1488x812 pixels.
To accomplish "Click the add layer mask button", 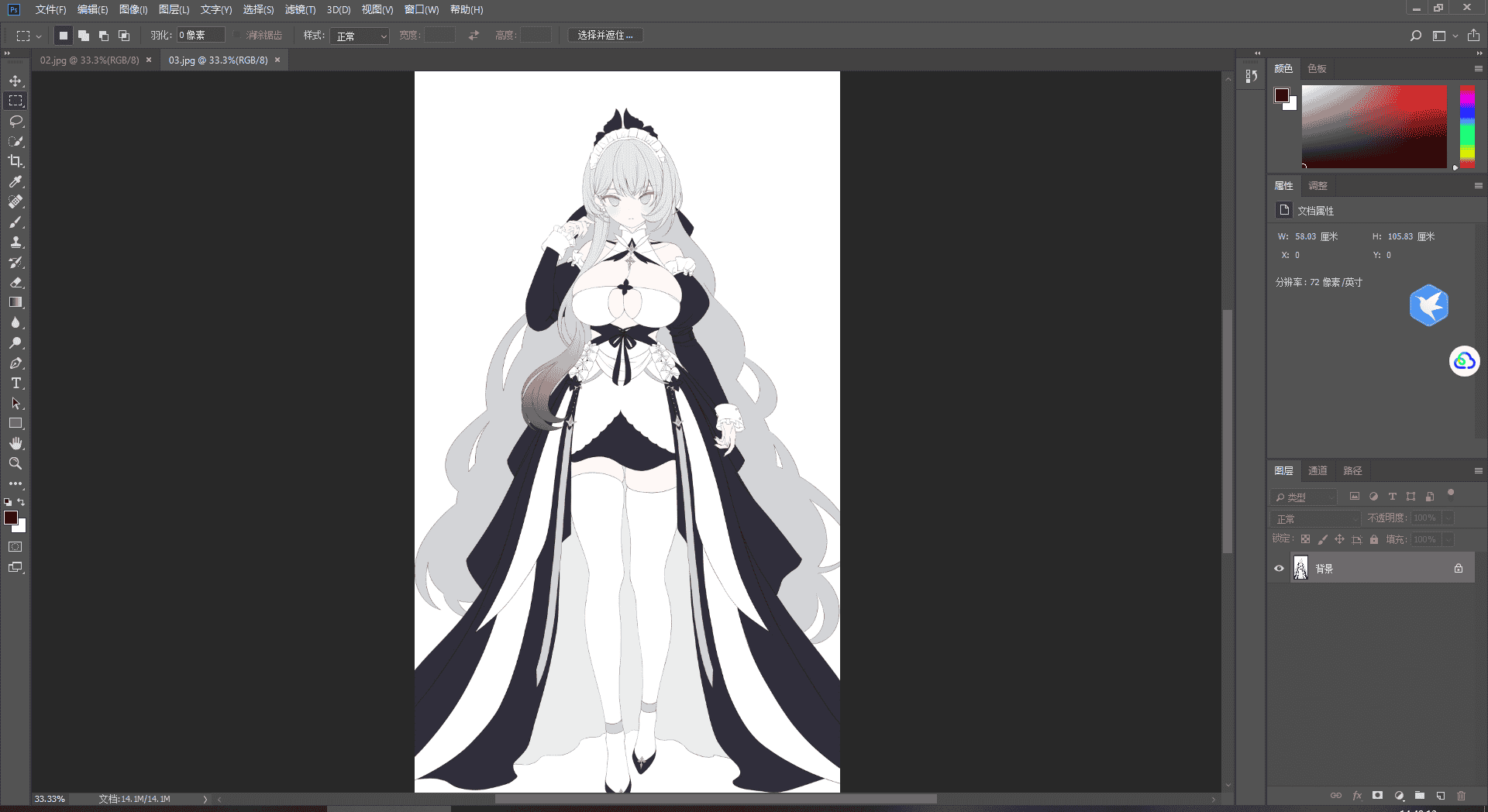I will click(1377, 796).
